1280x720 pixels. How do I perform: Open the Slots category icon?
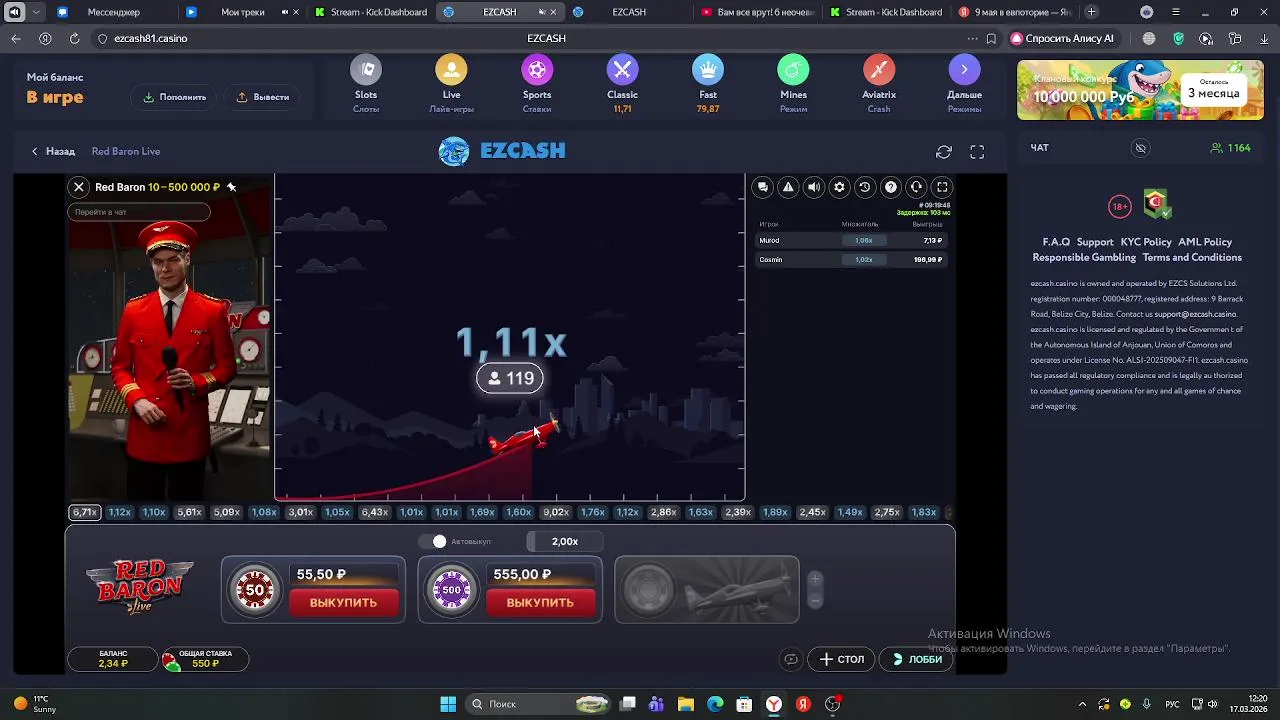[x=366, y=70]
